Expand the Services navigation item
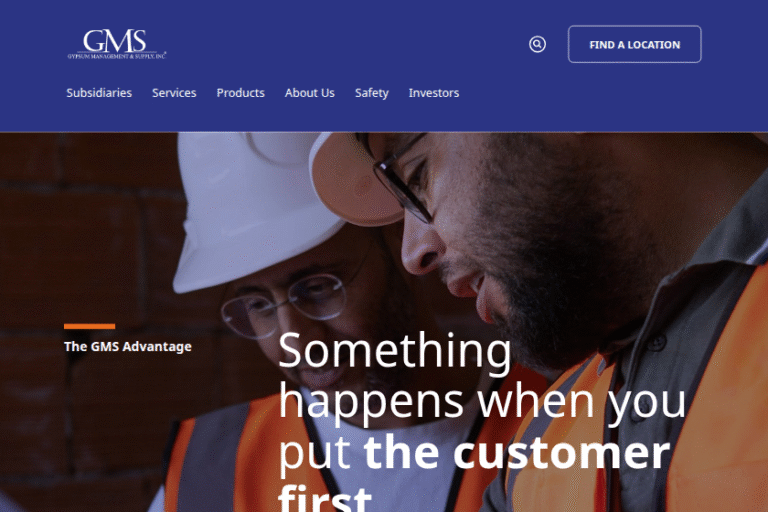 click(174, 93)
